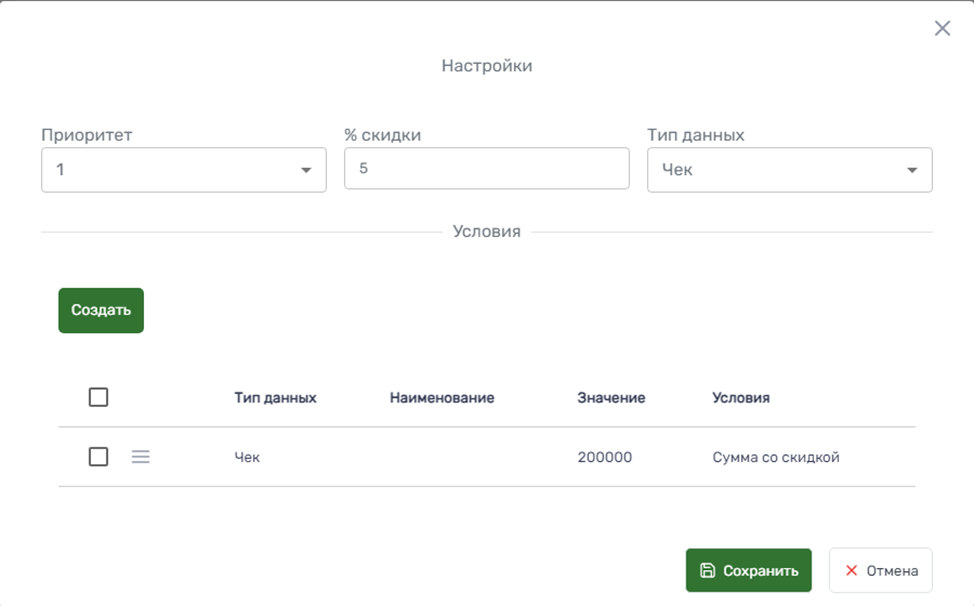
Task: Click the Условия column header in the table
Action: 741,398
